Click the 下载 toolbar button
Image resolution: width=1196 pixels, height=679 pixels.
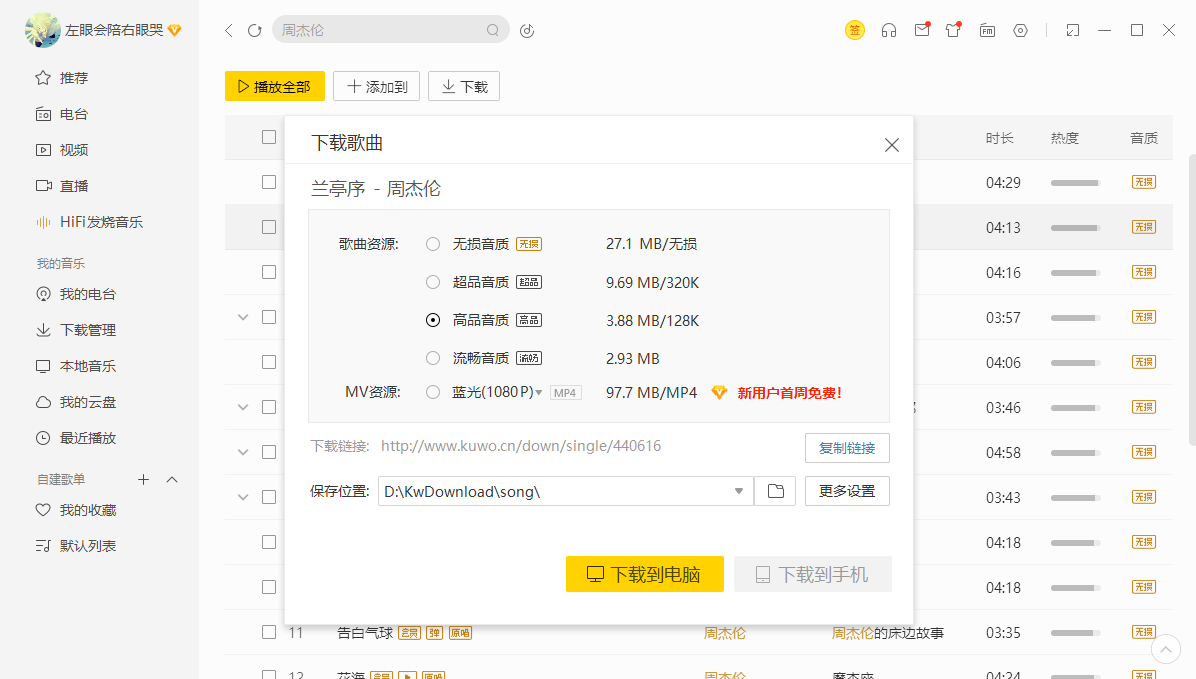click(x=464, y=86)
